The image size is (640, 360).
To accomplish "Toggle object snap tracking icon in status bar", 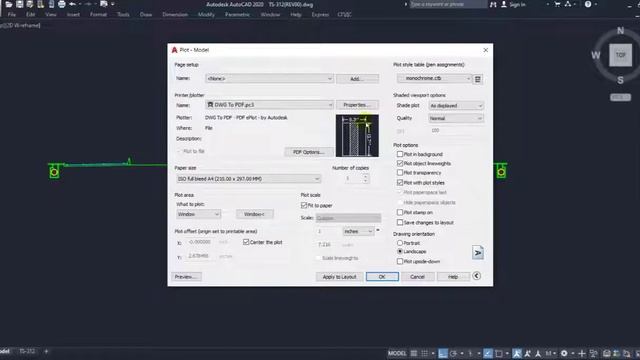I will [488, 353].
